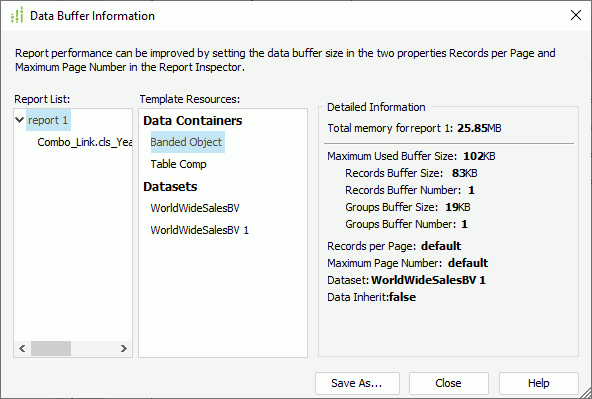Screen dimensions: 592x399
Task: Select WorldWideSalesBV 1 dataset
Action: [199, 230]
